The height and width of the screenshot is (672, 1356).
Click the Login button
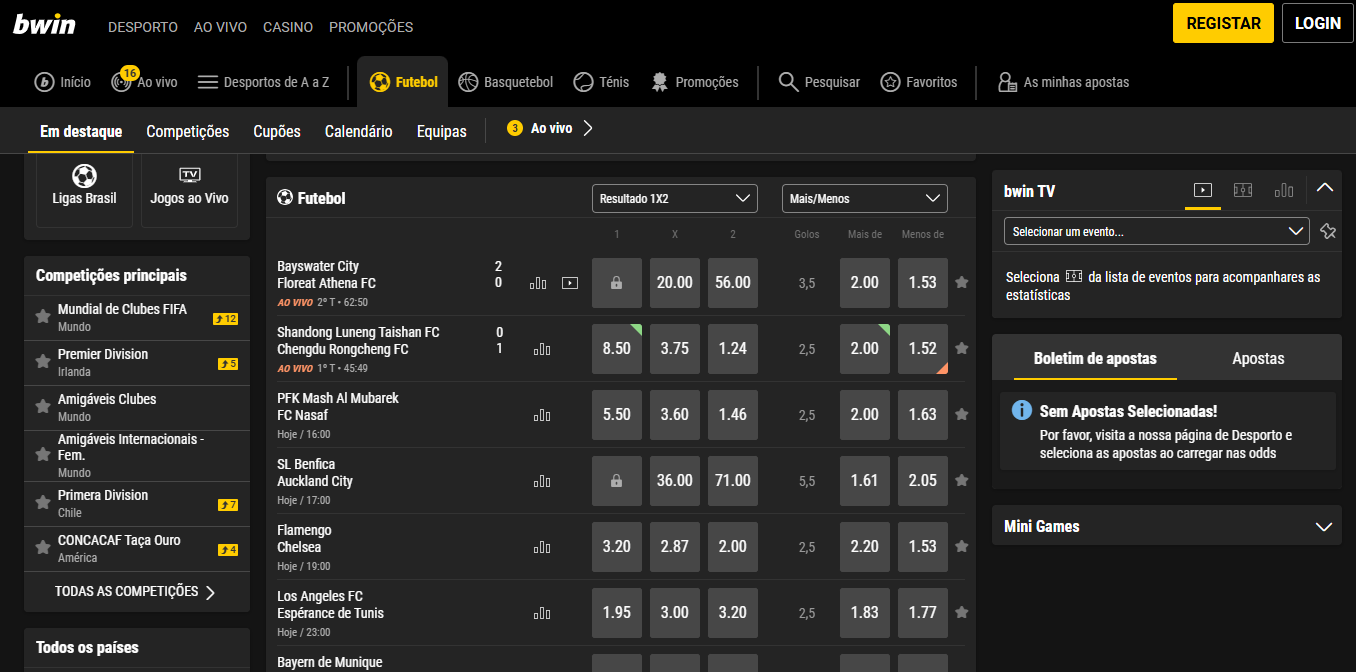coord(1318,23)
